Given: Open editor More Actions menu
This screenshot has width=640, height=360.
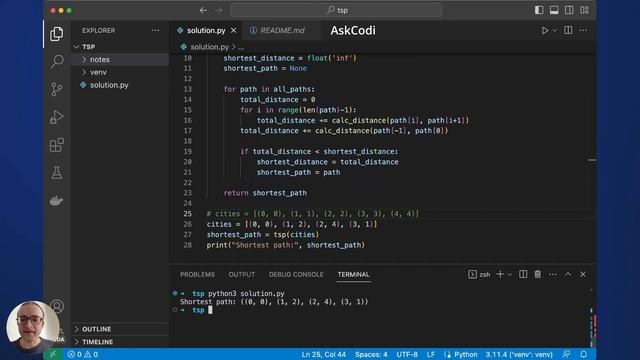Looking at the screenshot, I should pos(583,30).
